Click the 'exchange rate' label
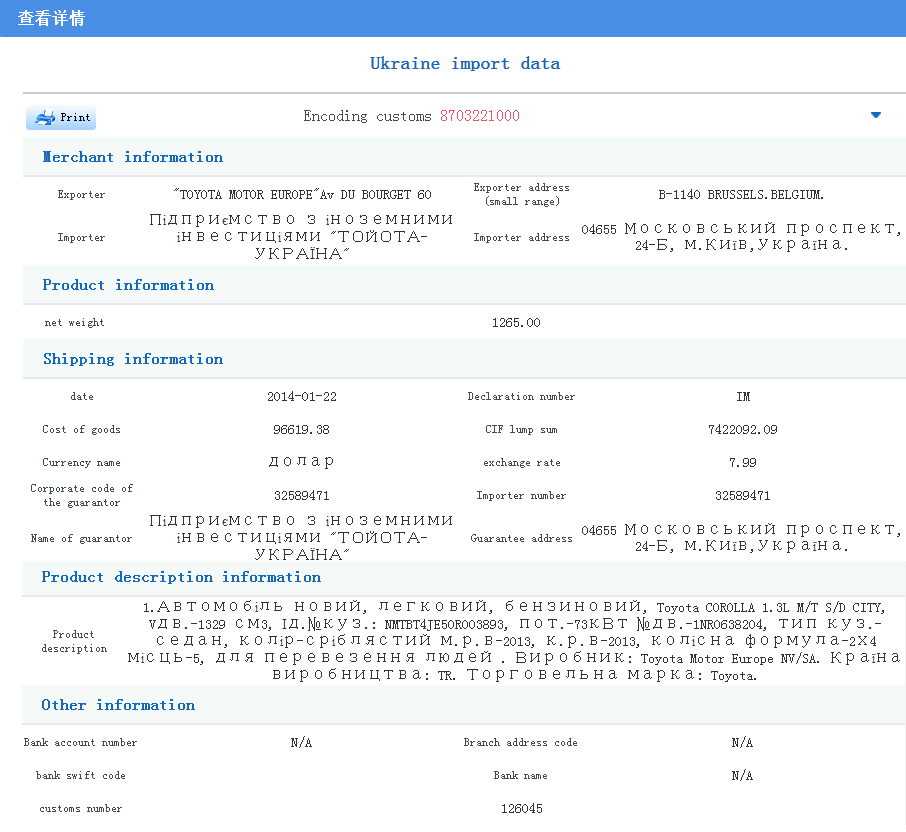Viewport: 906px width, 832px height. (x=522, y=462)
